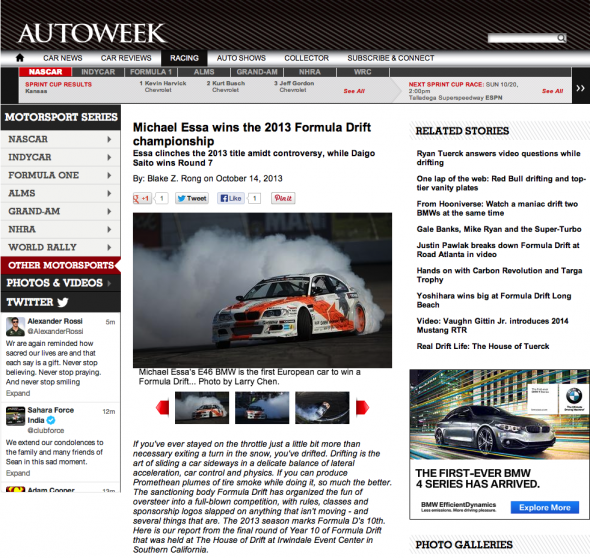Expand the FORMULA ONE sidebar submenu arrow
The image size is (590, 558).
(109, 175)
